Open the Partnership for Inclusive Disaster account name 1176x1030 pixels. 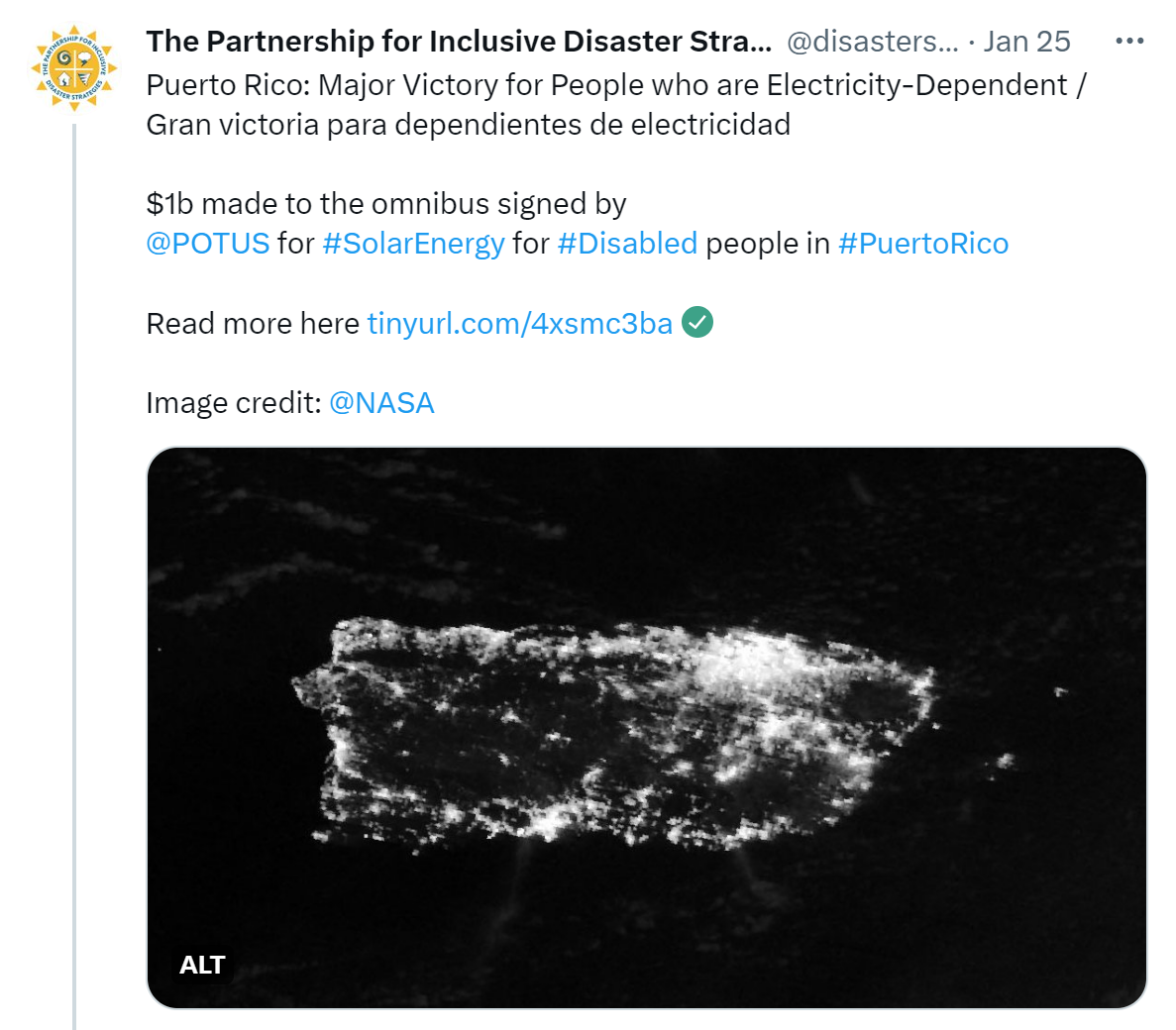point(459,42)
